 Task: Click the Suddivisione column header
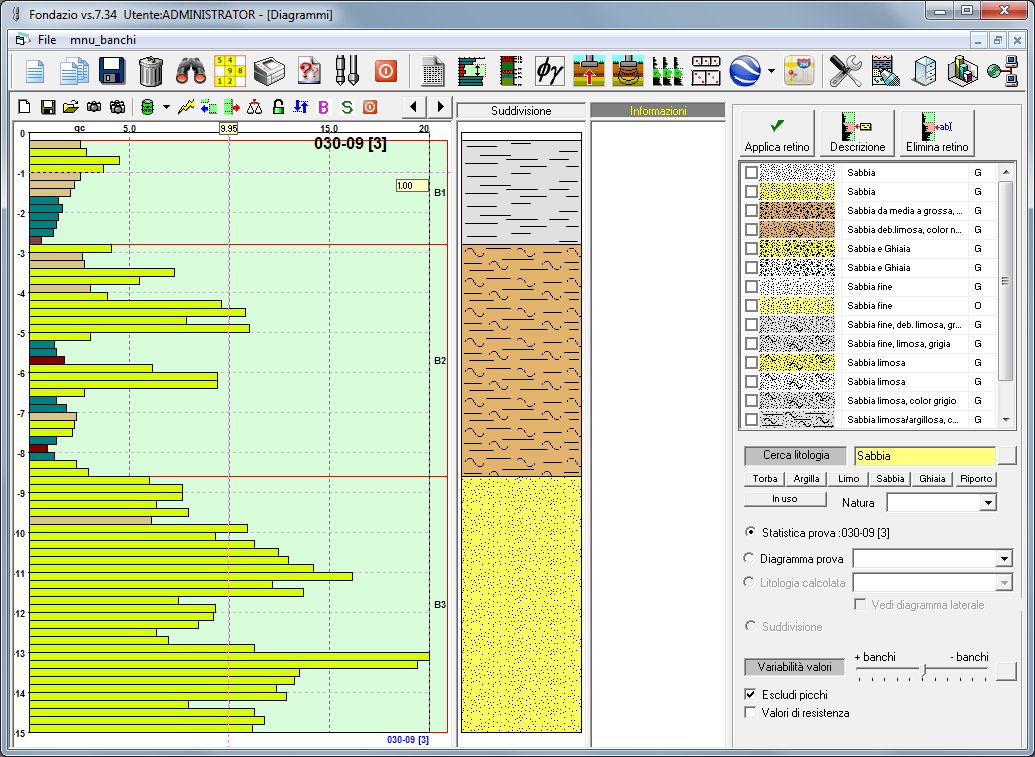(521, 111)
